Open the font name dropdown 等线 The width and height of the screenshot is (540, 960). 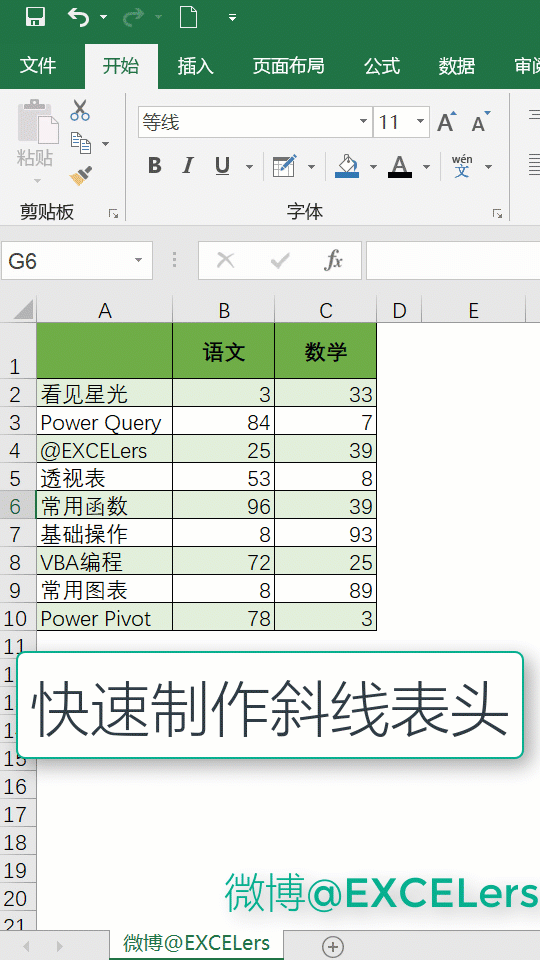pyautogui.click(x=363, y=122)
